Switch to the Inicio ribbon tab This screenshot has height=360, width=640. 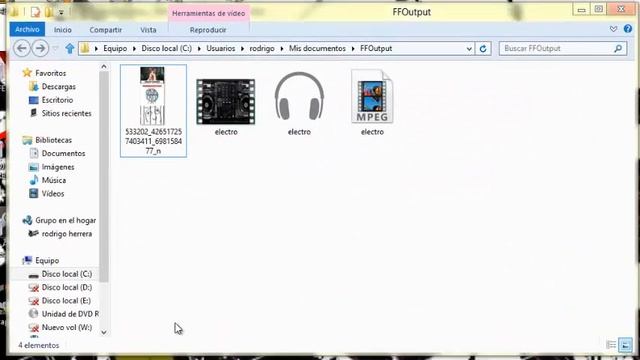[x=63, y=30]
